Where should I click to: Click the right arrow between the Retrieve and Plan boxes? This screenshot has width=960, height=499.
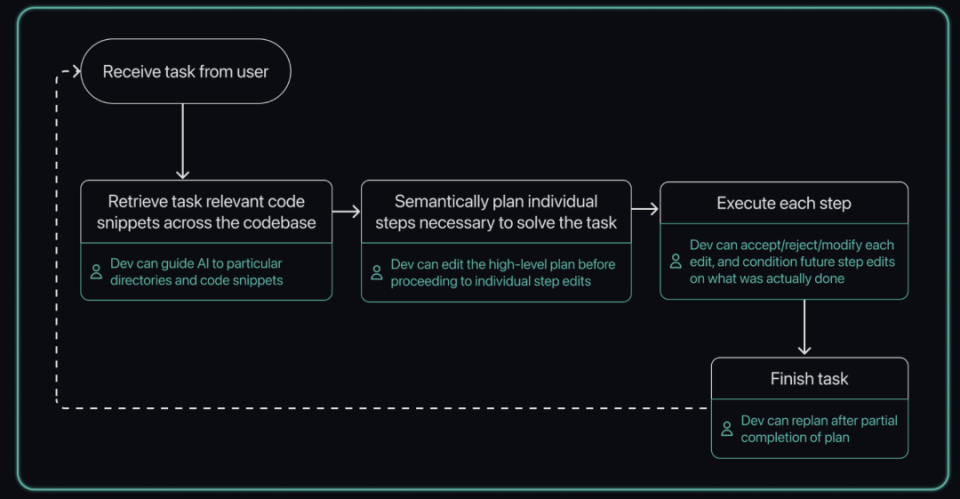pyautogui.click(x=346, y=212)
